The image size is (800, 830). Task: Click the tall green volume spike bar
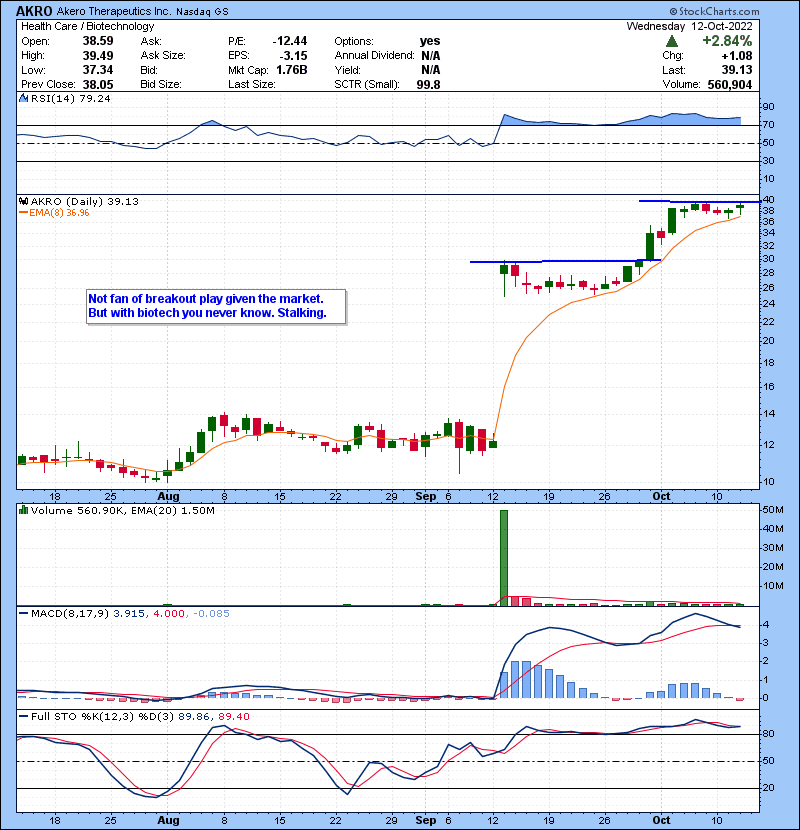(504, 558)
